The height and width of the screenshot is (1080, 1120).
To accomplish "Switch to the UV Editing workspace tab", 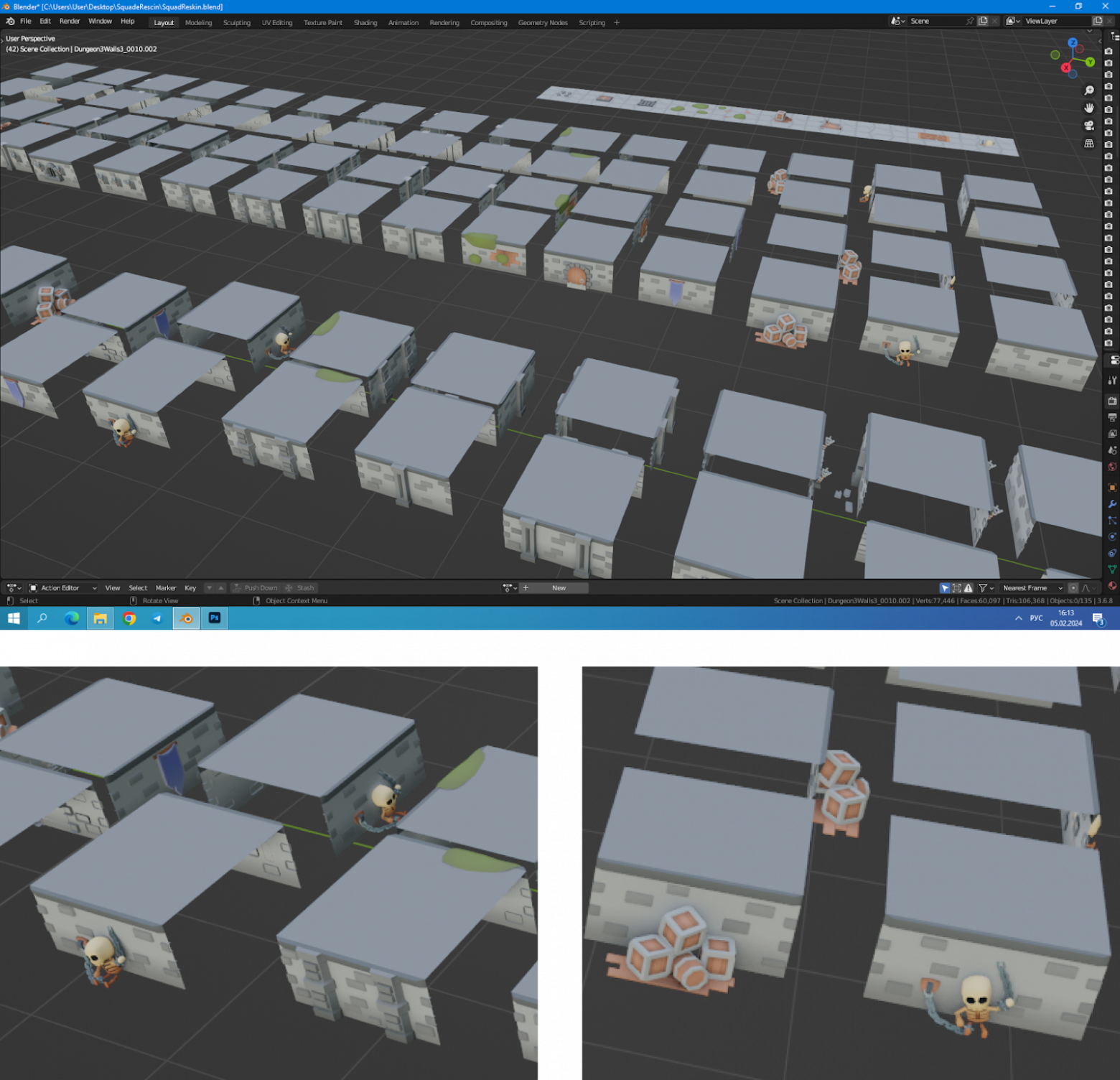I will 277,23.
